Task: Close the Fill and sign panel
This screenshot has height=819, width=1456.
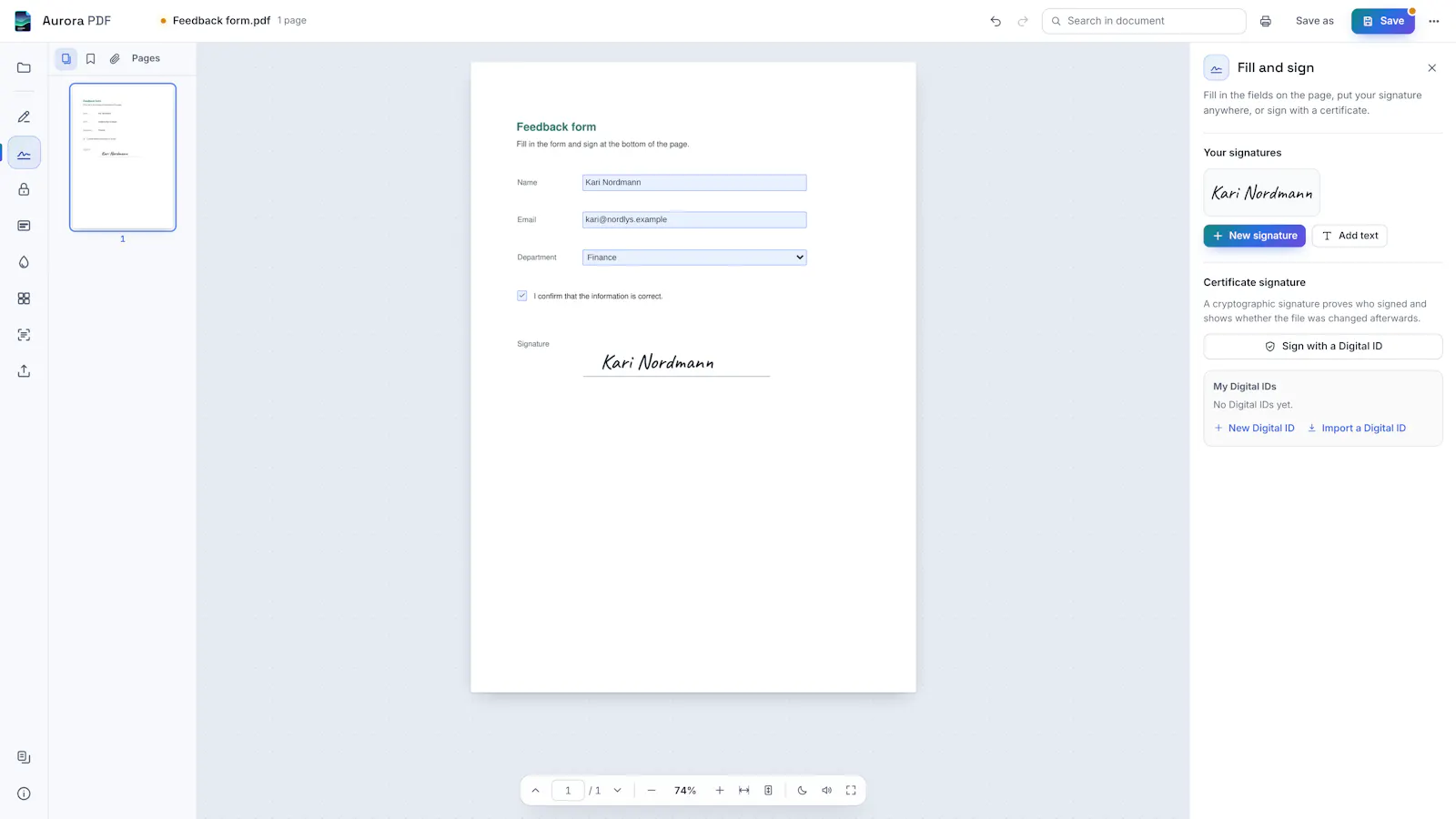Action: (x=1431, y=68)
